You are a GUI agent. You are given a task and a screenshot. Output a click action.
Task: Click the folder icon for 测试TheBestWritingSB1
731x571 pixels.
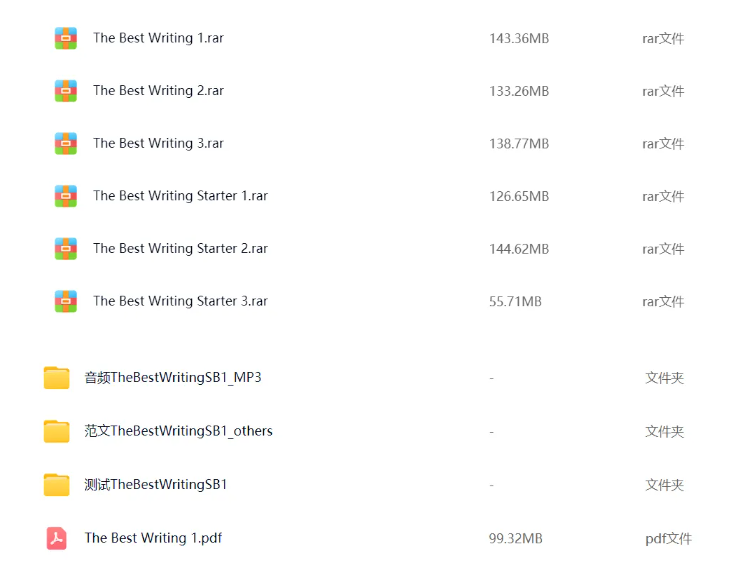point(57,485)
